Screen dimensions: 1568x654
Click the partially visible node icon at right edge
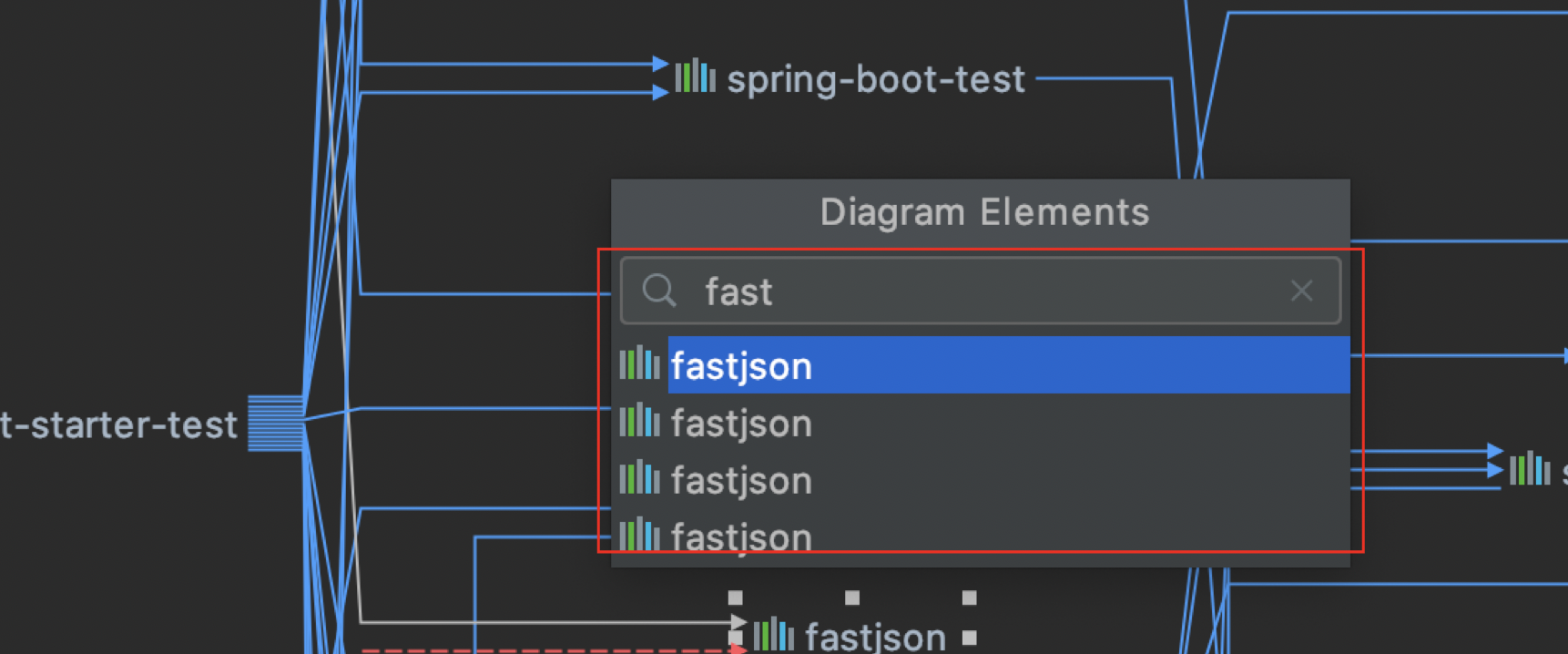pos(1529,470)
